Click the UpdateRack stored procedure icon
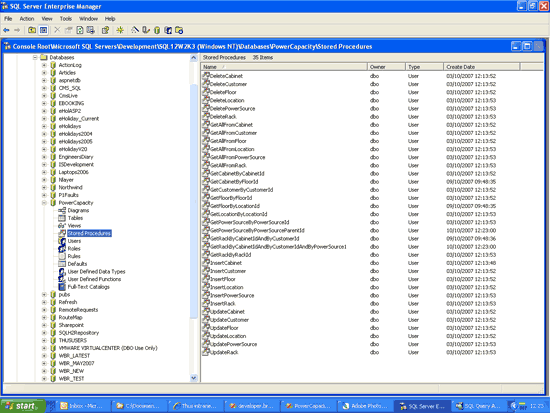The width and height of the screenshot is (550, 413). [206, 352]
